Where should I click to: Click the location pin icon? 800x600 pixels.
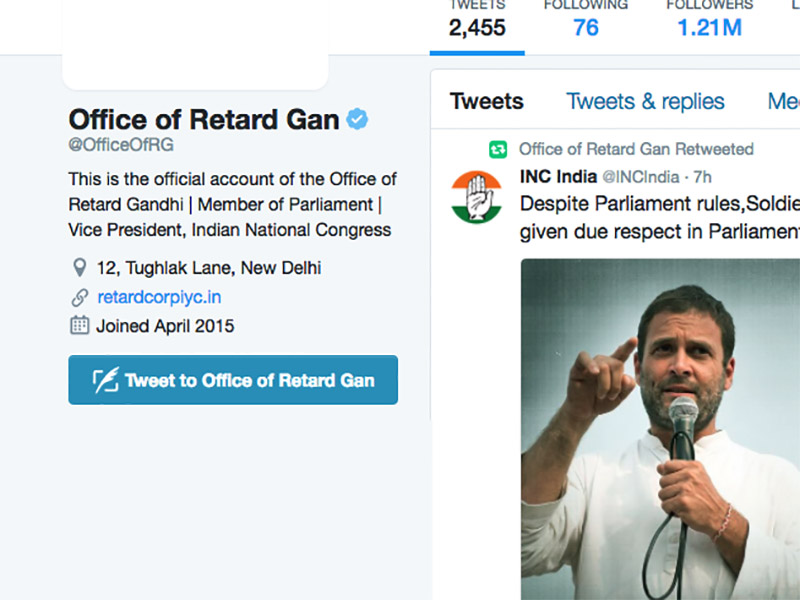[79, 267]
